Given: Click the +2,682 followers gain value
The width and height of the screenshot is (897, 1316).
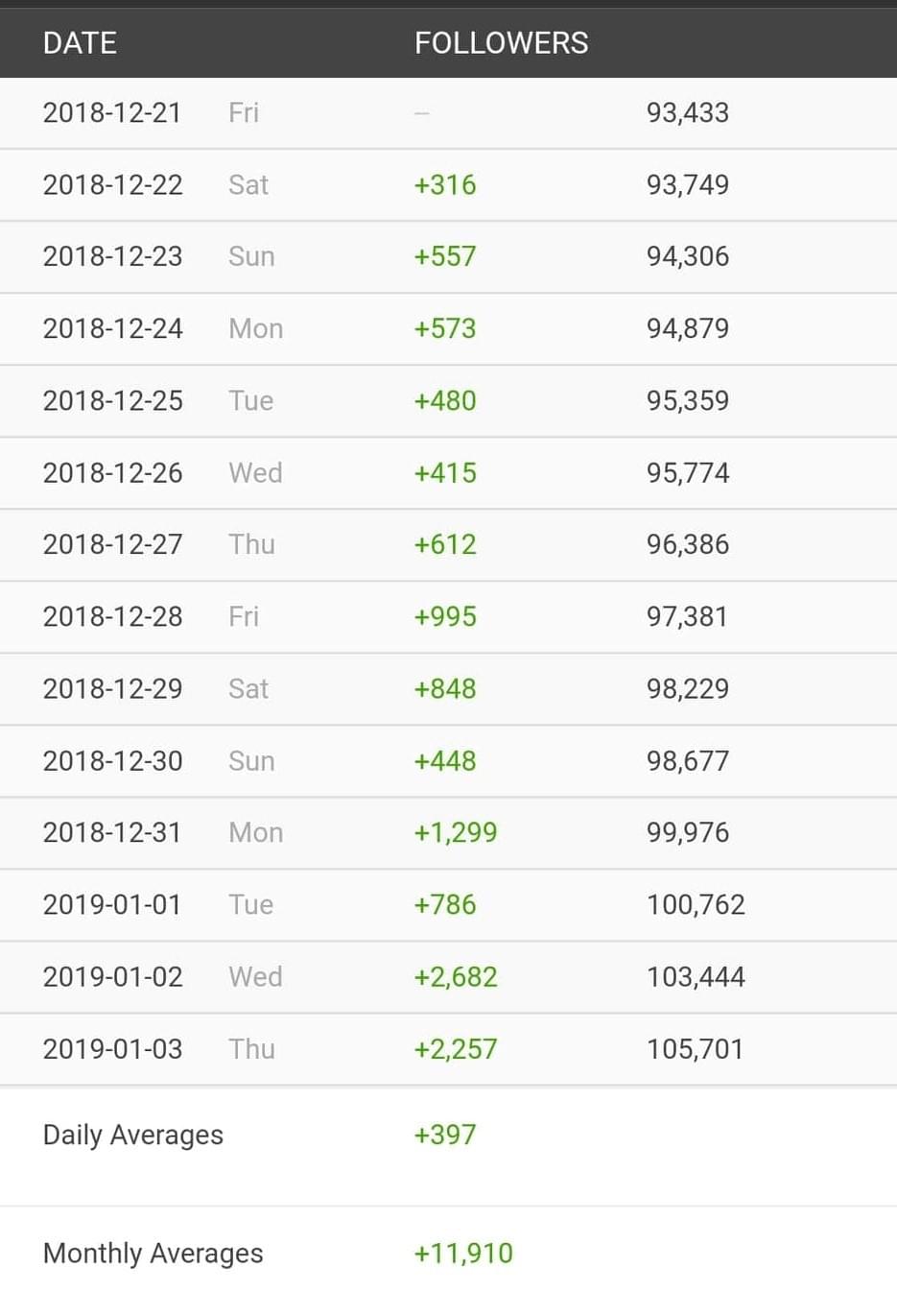Looking at the screenshot, I should click(456, 976).
